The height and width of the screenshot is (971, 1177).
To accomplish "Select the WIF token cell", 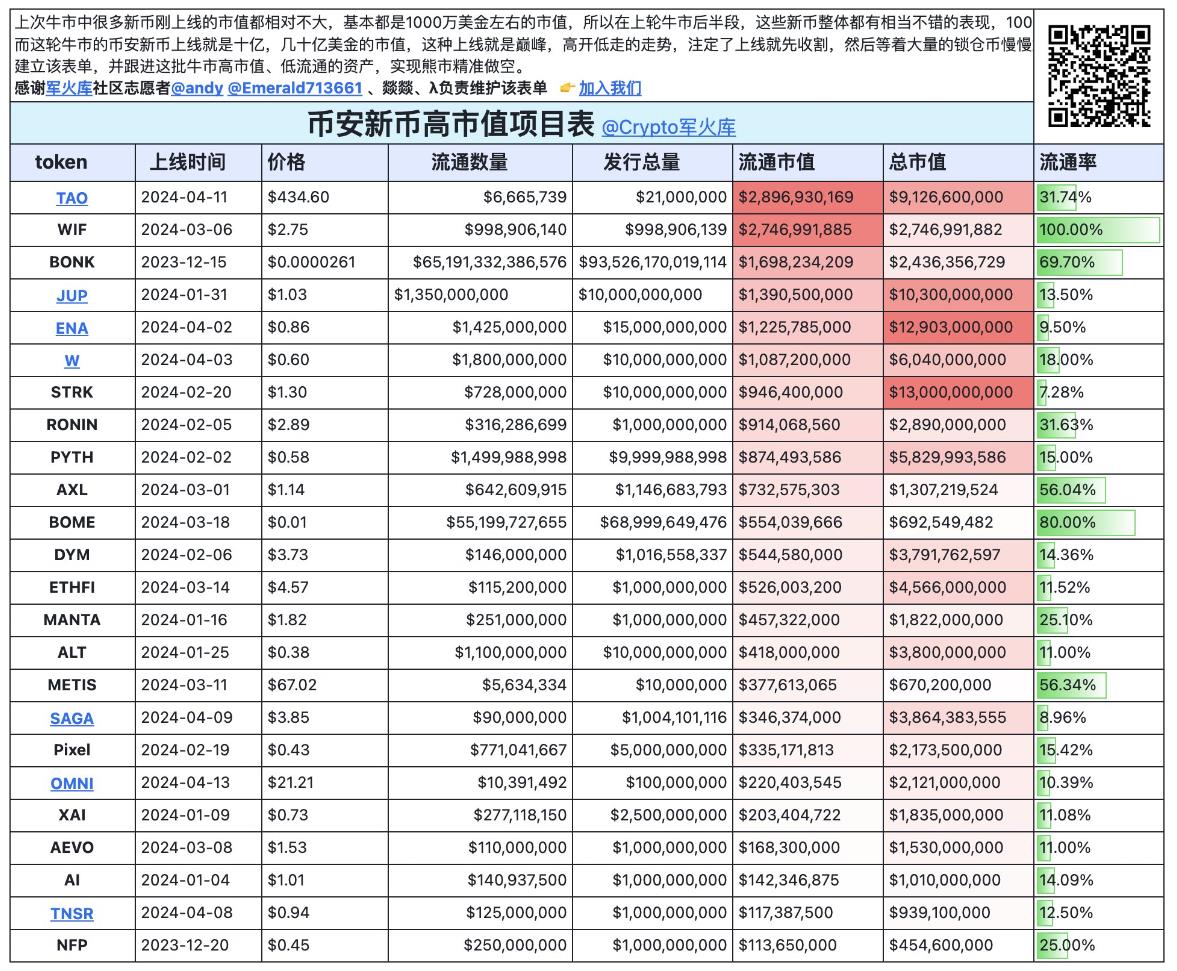I will 72,230.
